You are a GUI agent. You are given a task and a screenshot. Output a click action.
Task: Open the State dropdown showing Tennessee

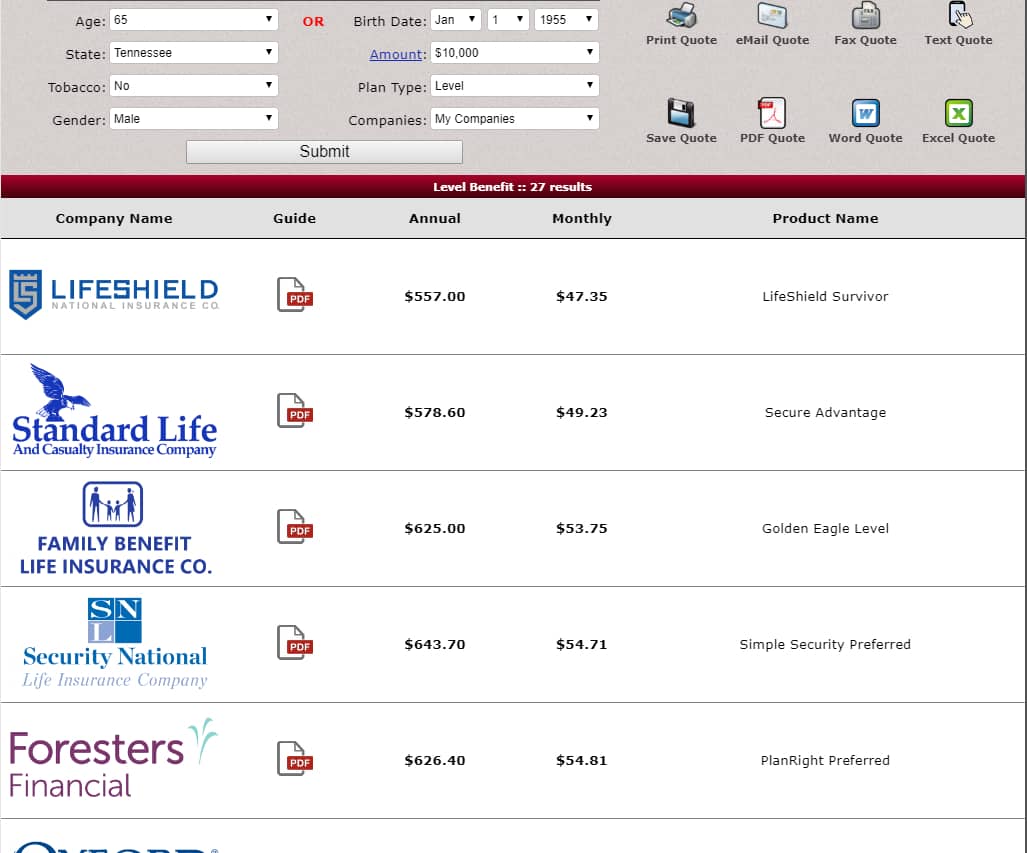(x=194, y=52)
